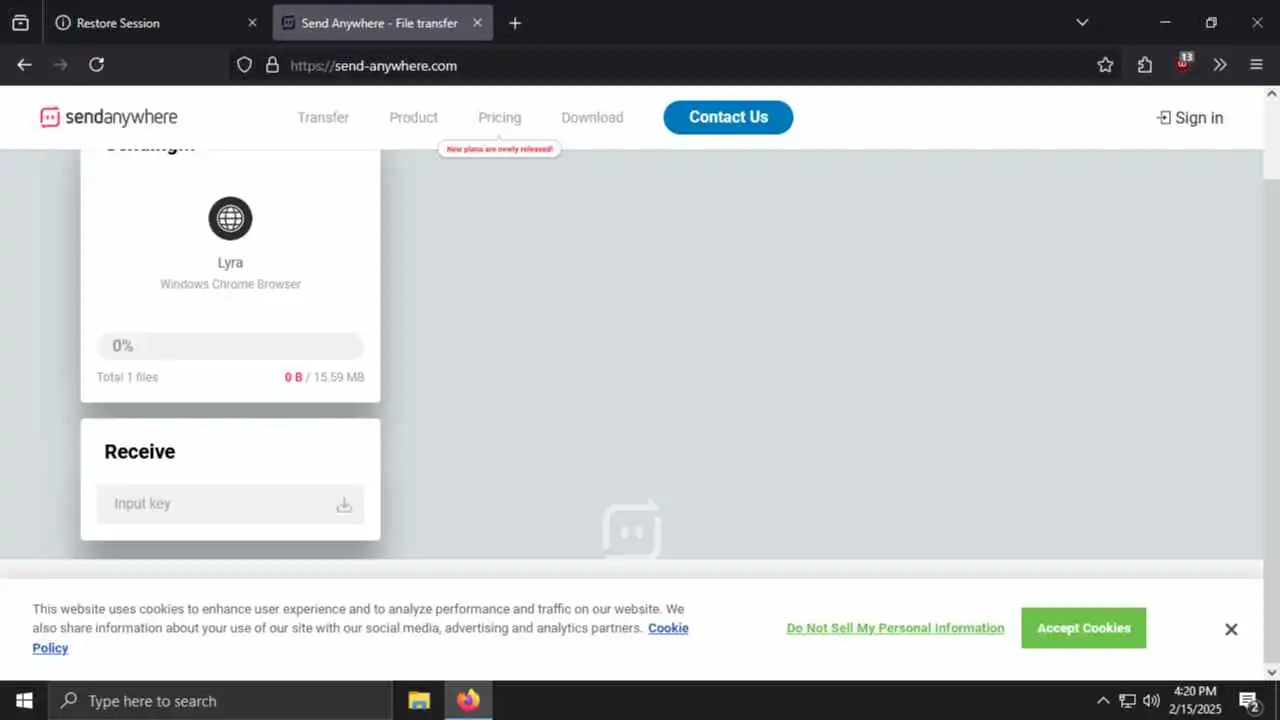
Task: Open Do Not Sell My Personal Information
Action: coord(895,628)
